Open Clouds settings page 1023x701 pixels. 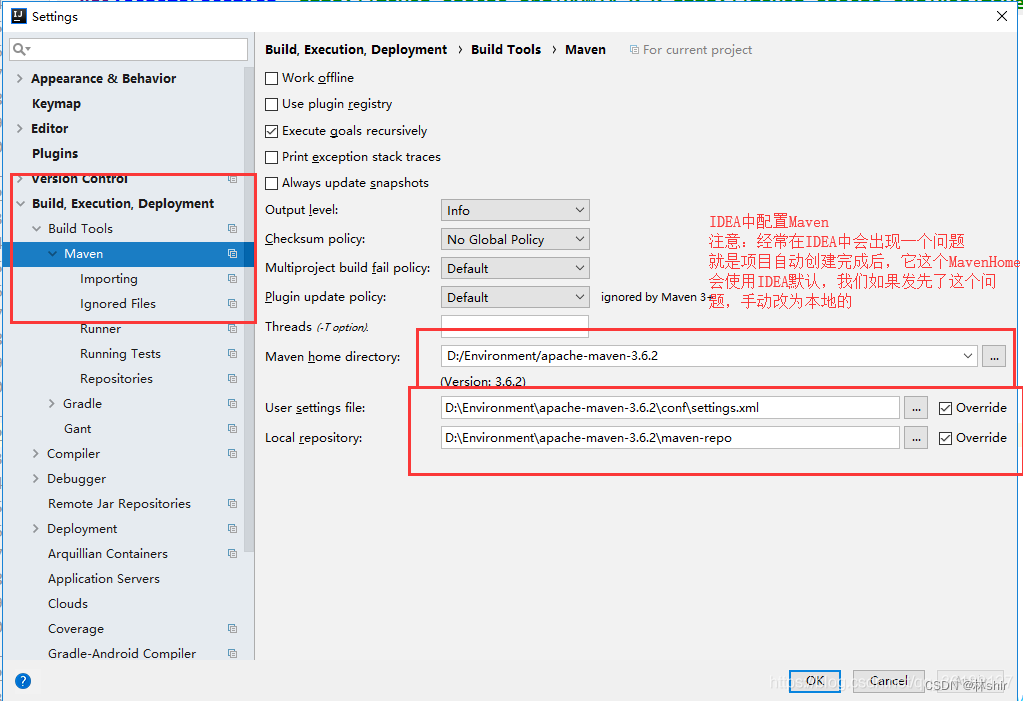point(68,603)
